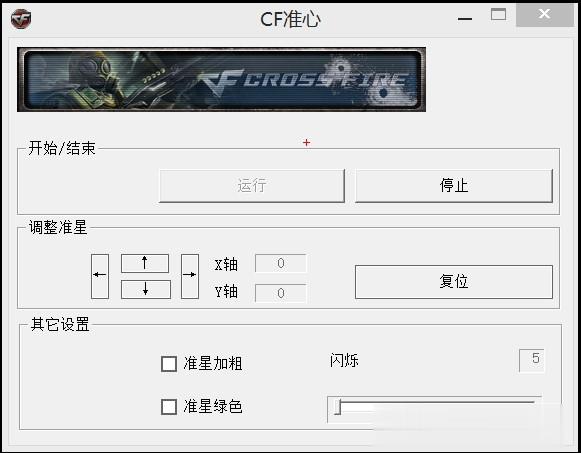Screen dimensions: 581x453
Task: Click the 闪烁 value field showing 5
Action: click(x=532, y=360)
